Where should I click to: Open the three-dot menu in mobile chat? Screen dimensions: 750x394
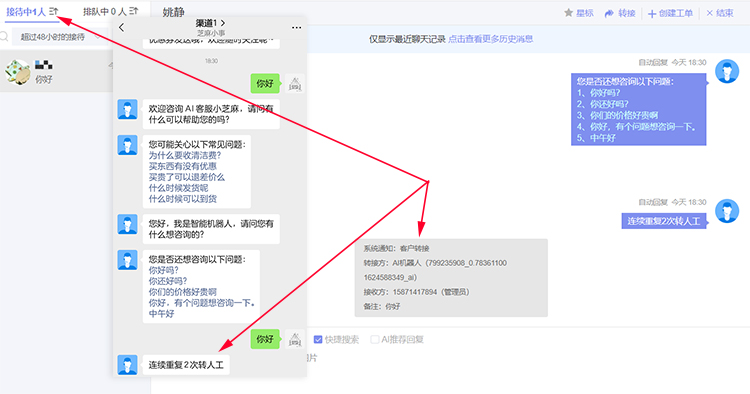click(297, 28)
